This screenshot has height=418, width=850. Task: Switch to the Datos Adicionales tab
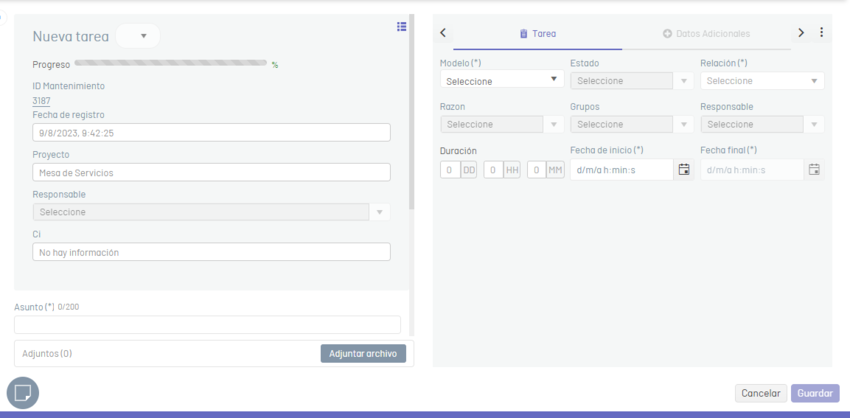tap(706, 34)
